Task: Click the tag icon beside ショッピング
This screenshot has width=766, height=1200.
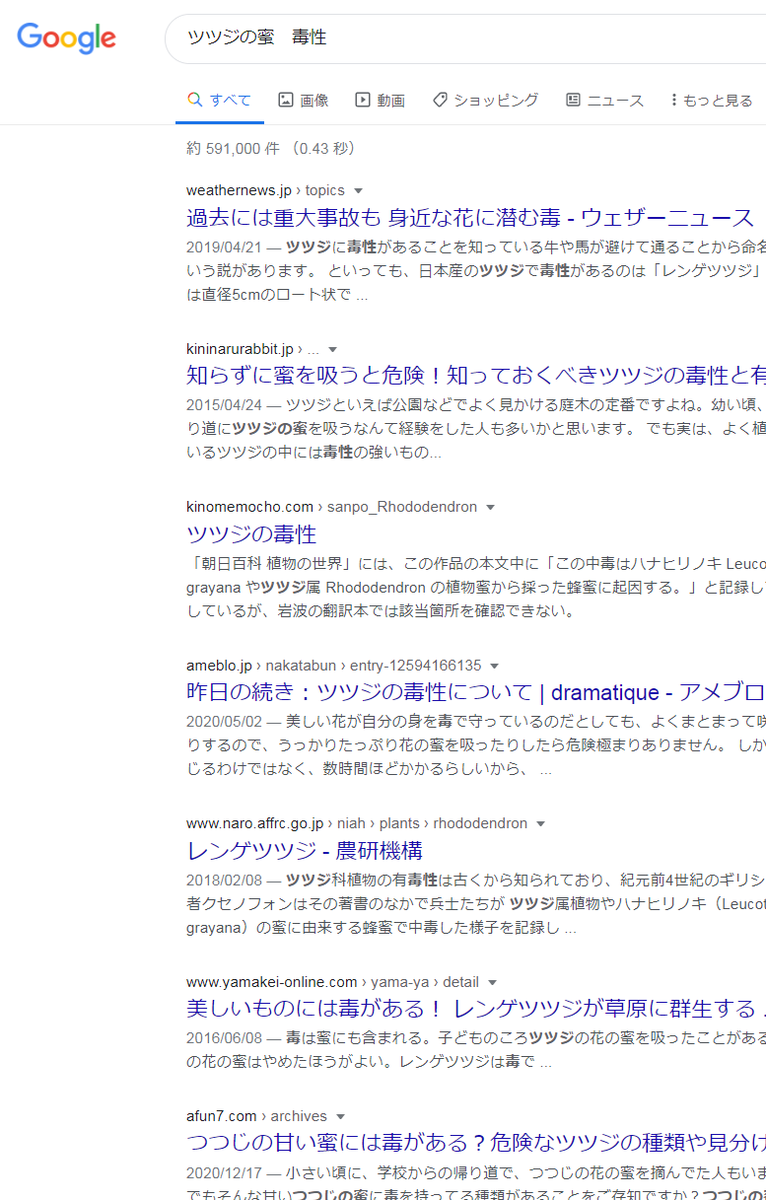Action: click(x=439, y=100)
